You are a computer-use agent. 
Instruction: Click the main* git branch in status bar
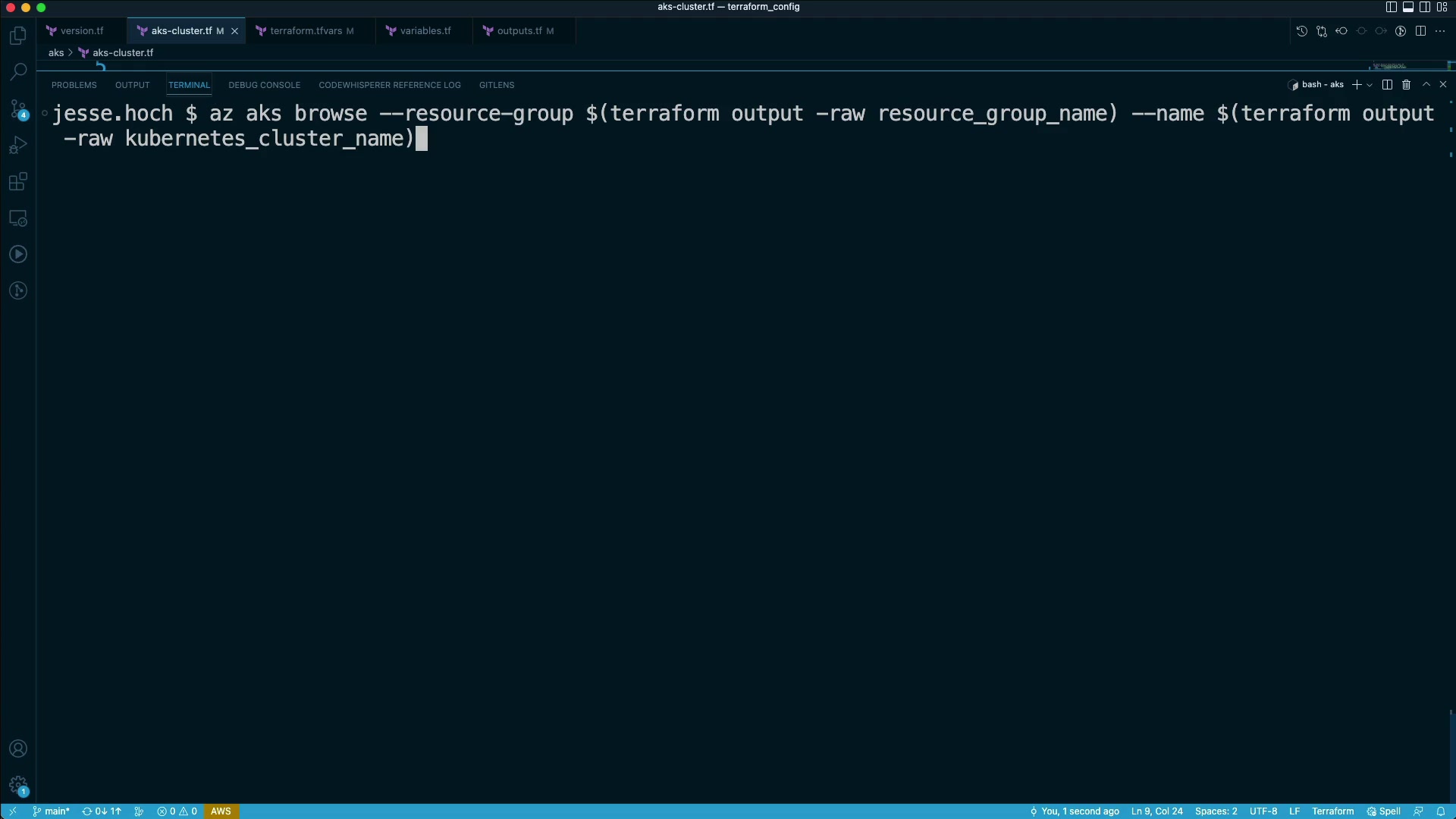(x=52, y=811)
